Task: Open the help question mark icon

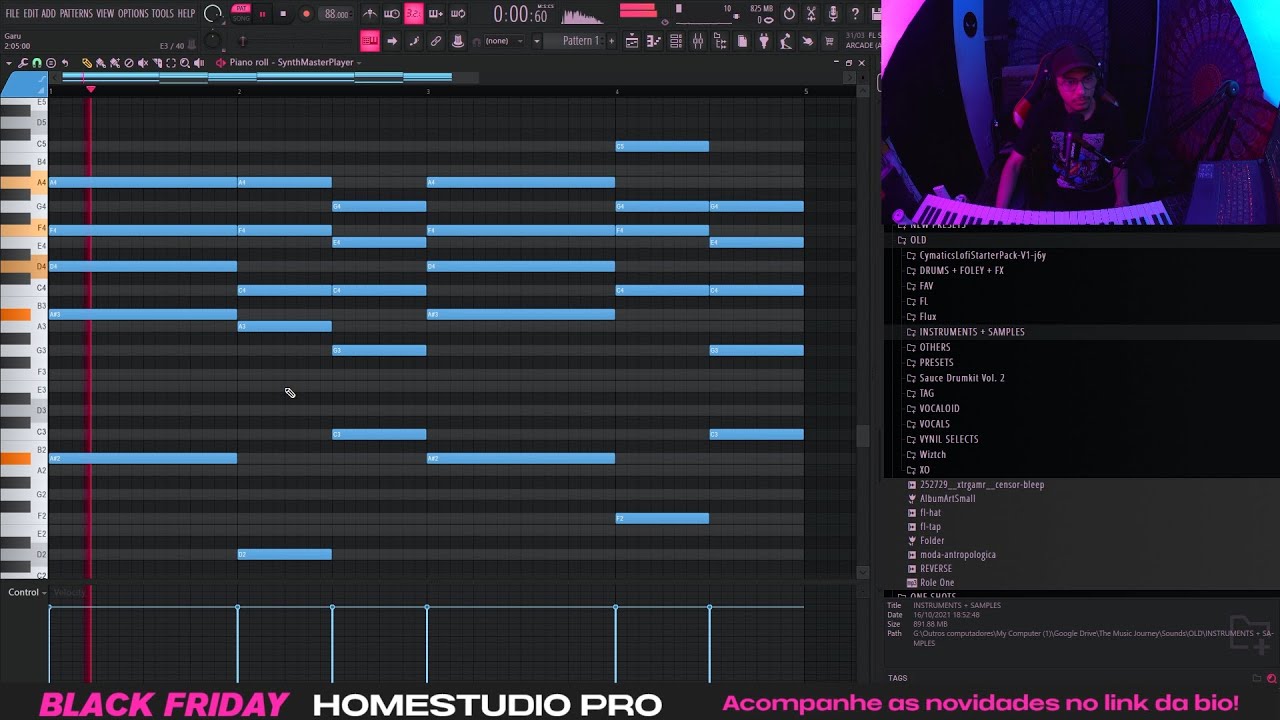Action: (x=855, y=14)
